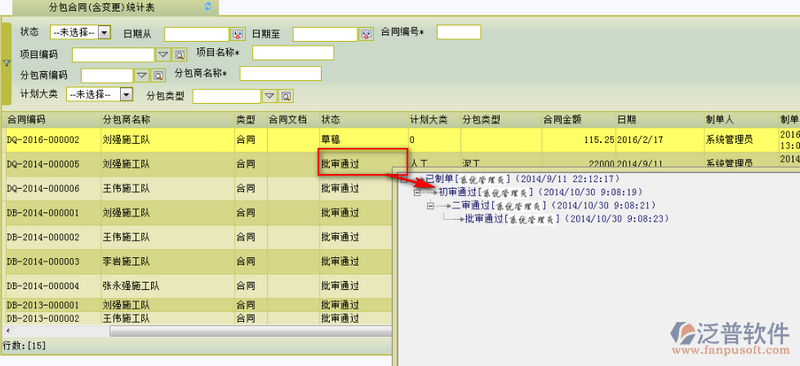Open the 日期至 calendar picker icon
Screen dimensions: 800x366
366,34
